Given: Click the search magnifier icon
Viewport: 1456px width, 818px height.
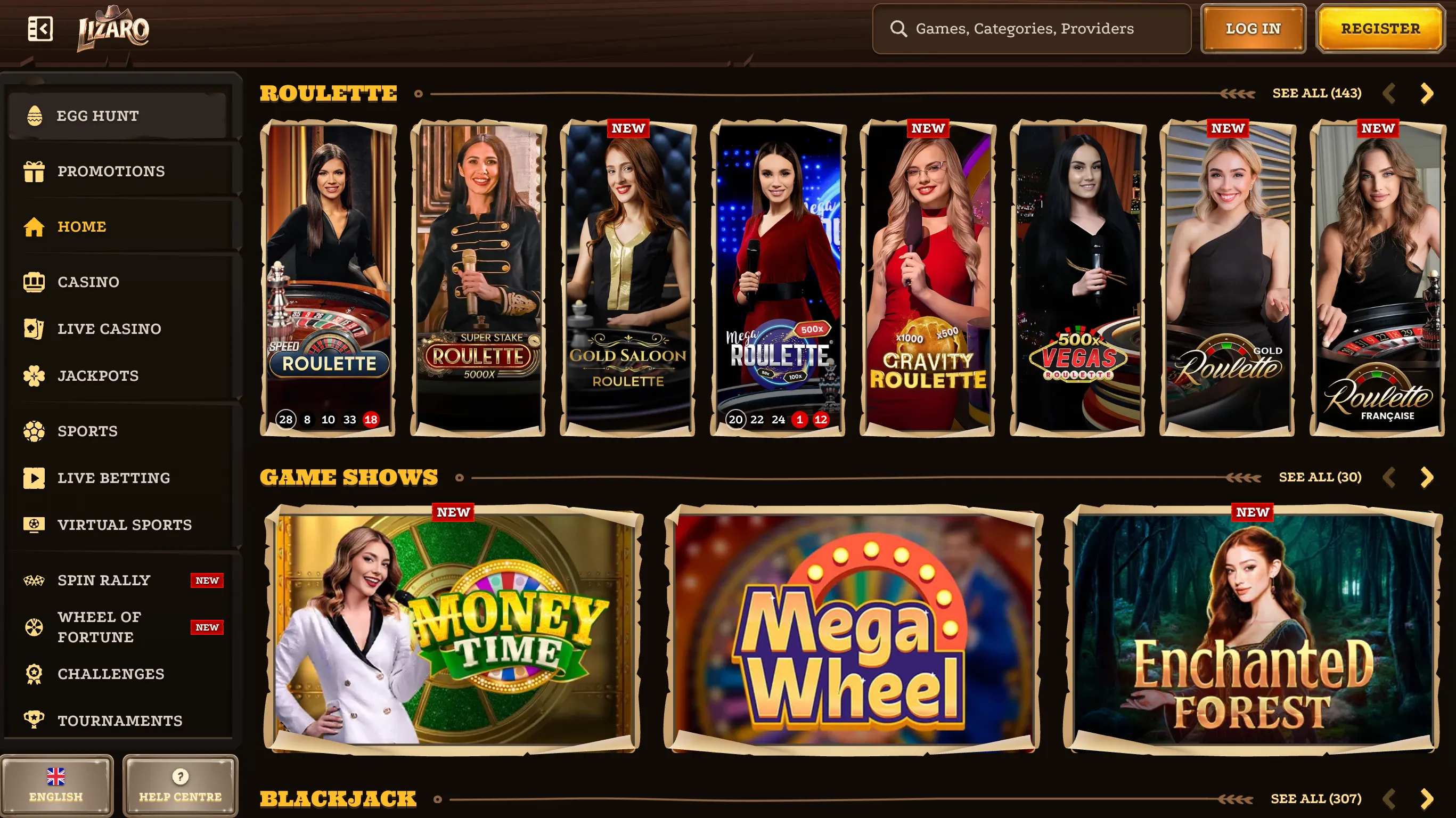Looking at the screenshot, I should [898, 28].
